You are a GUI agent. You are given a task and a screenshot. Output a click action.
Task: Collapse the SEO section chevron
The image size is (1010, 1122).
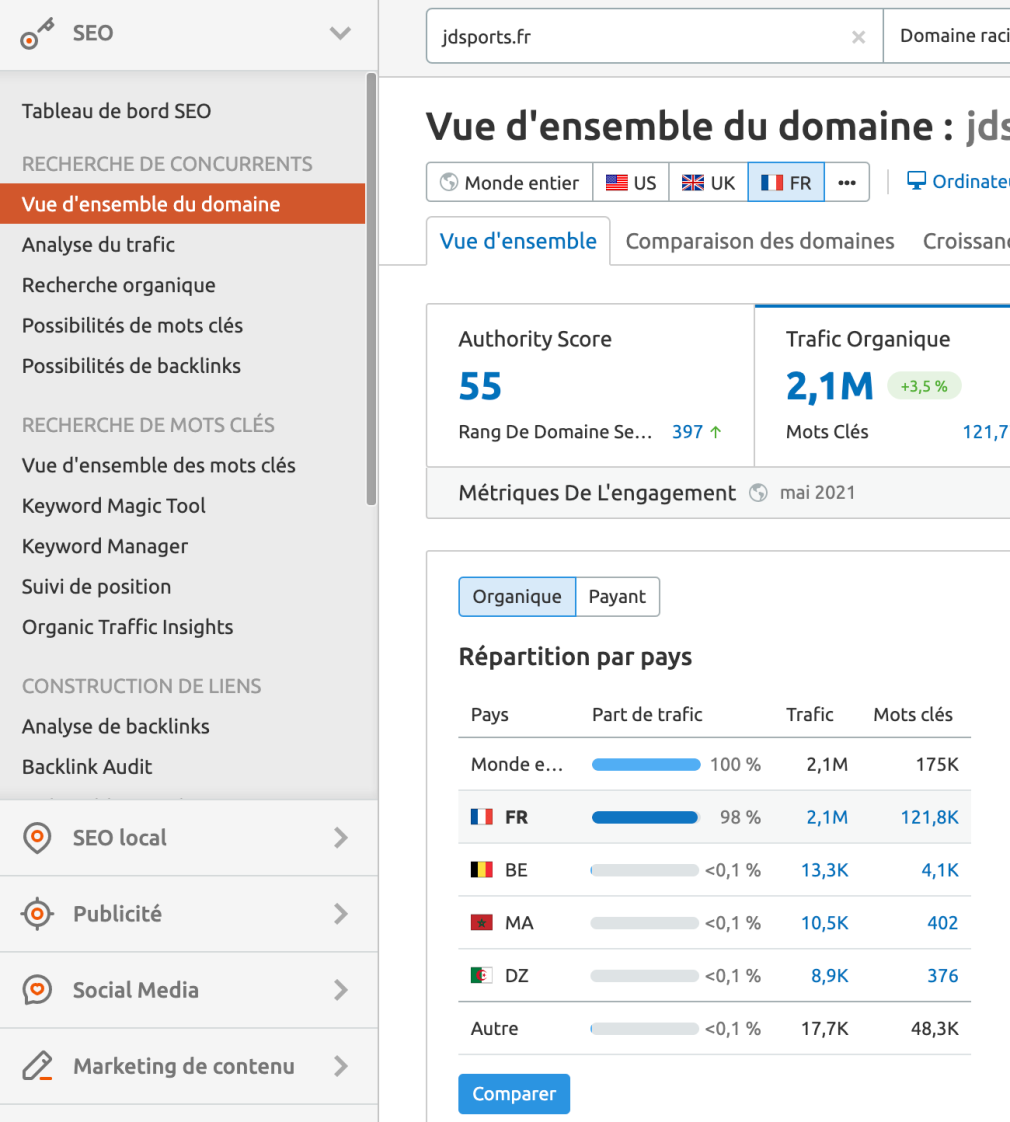340,33
